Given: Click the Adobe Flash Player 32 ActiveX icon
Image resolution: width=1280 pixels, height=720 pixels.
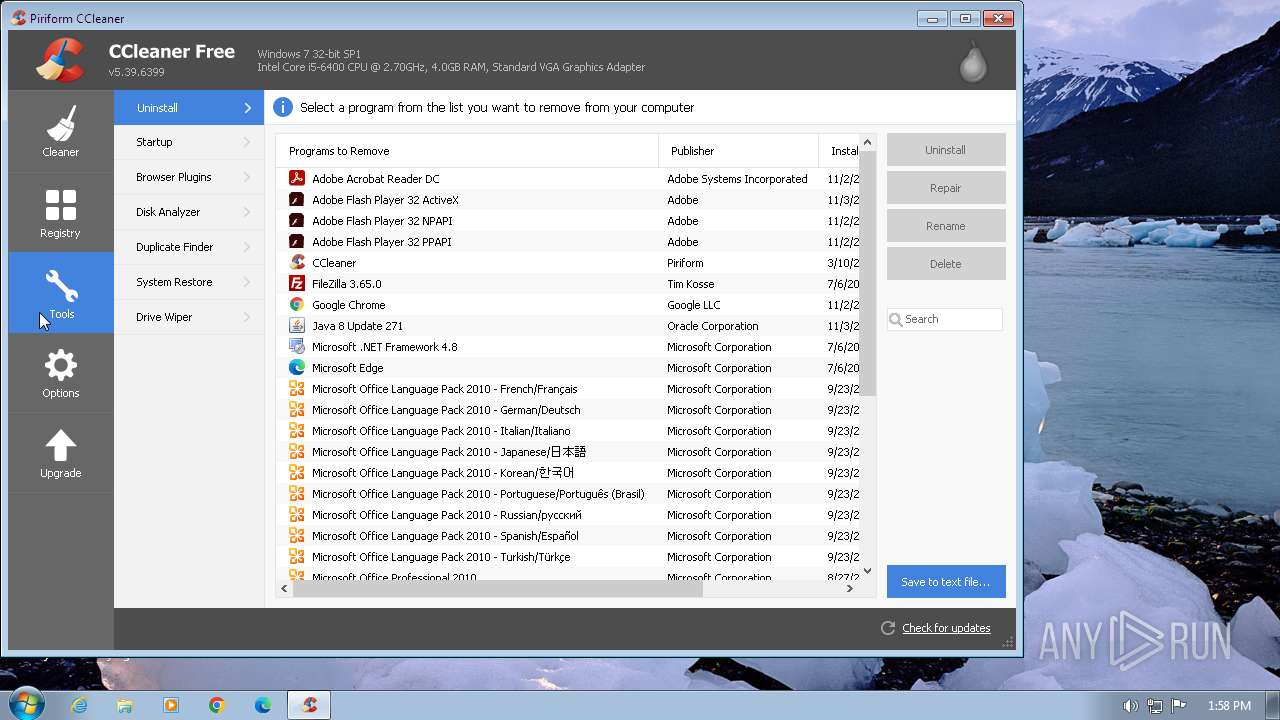Looking at the screenshot, I should coord(297,199).
